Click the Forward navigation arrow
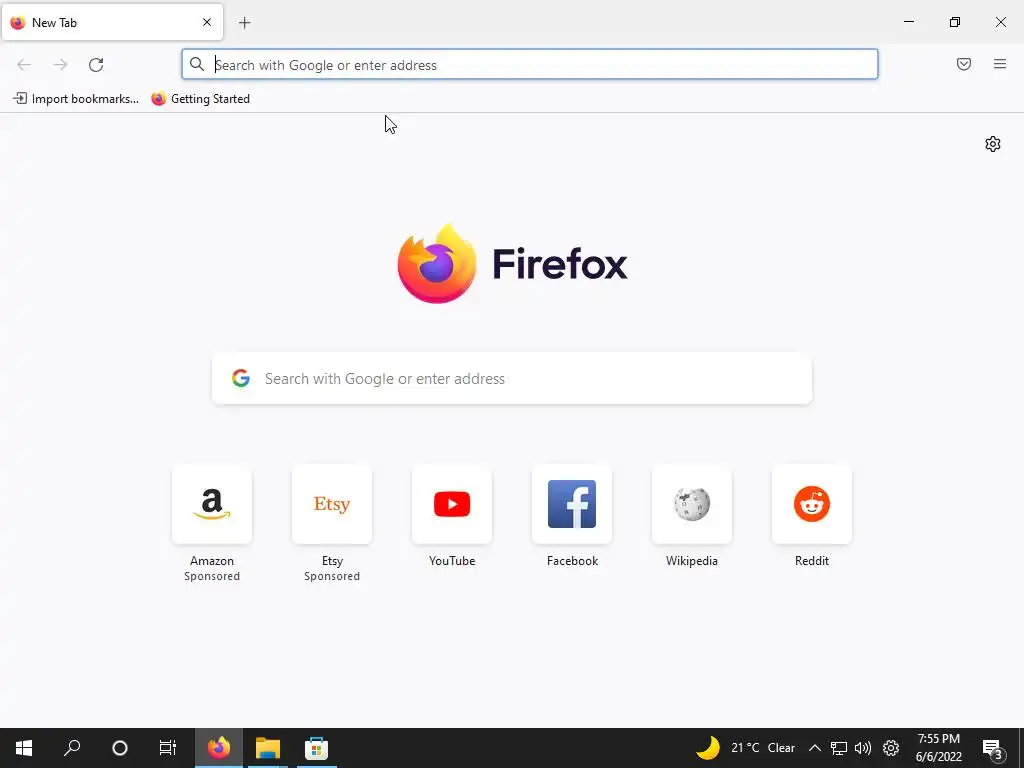The width and height of the screenshot is (1024, 768). pos(60,65)
